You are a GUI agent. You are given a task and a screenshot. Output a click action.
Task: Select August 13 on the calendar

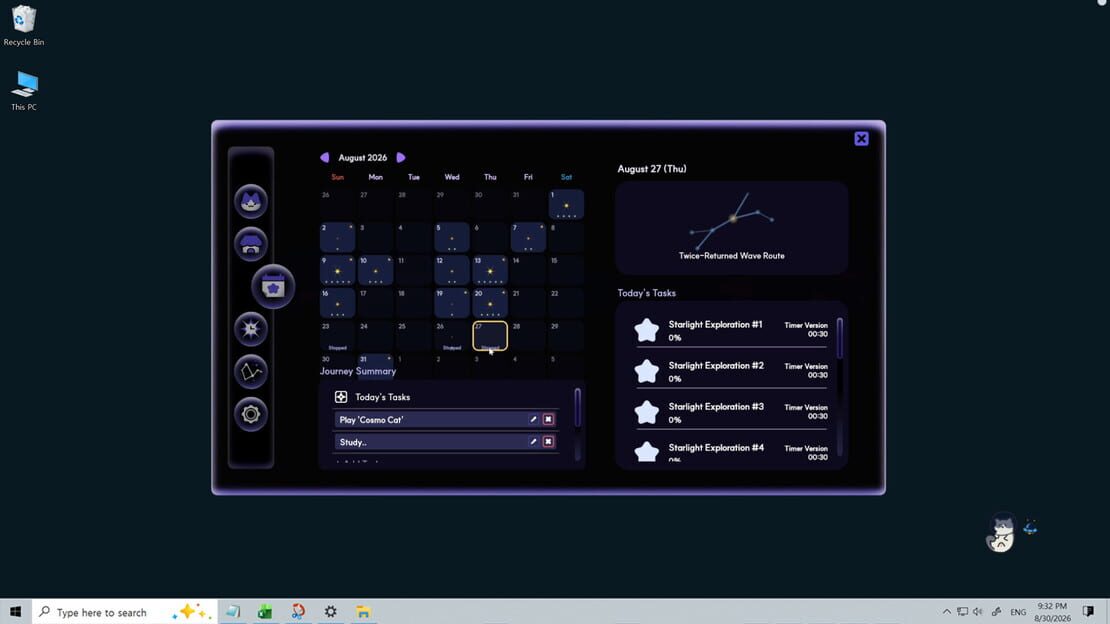pyautogui.click(x=490, y=270)
